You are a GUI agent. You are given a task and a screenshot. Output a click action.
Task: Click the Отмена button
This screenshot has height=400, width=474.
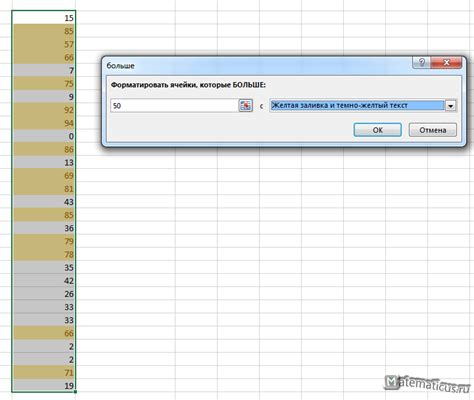click(433, 130)
